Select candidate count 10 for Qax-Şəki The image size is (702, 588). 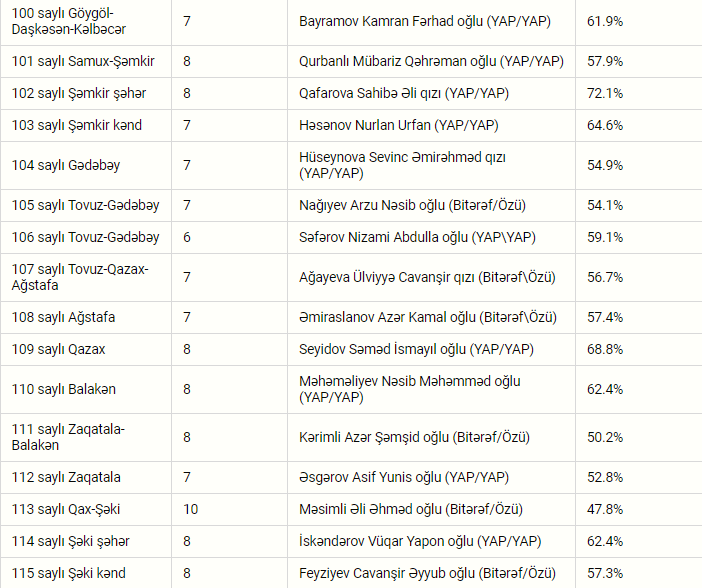(190, 509)
